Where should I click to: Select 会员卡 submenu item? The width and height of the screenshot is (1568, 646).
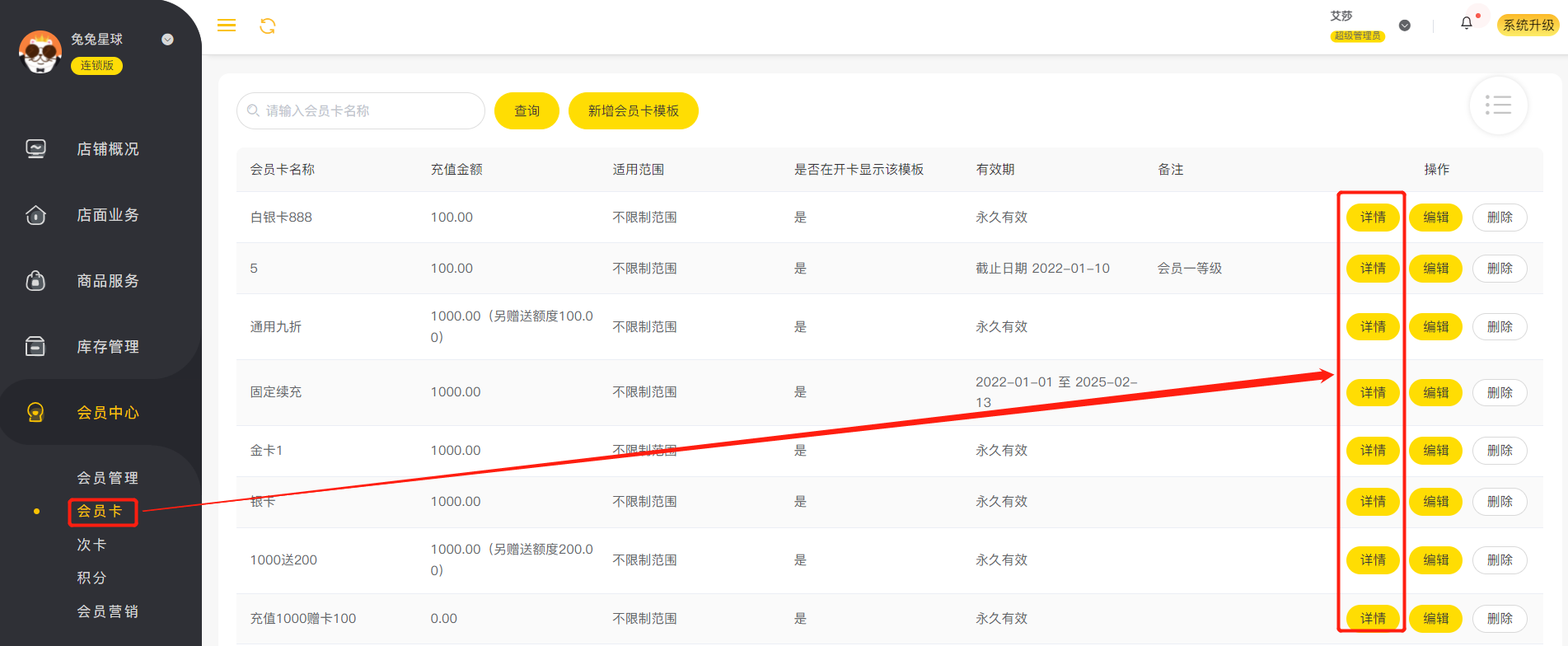100,511
